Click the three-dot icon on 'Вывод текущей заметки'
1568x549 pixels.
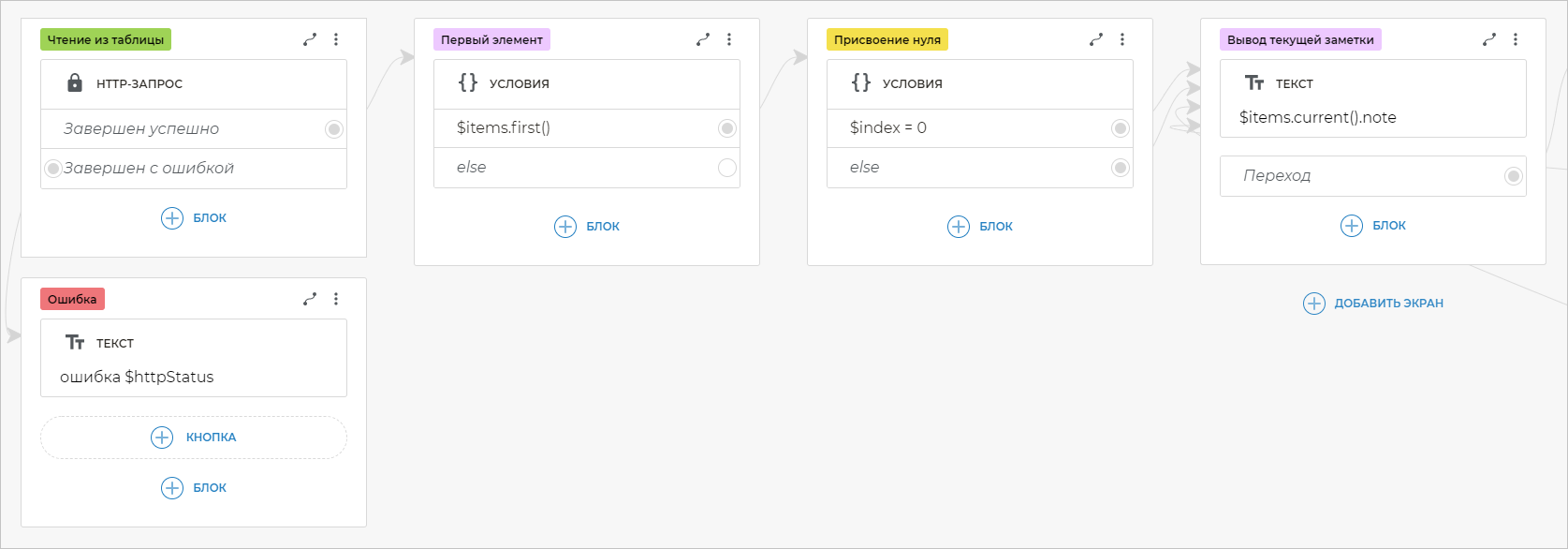1516,39
